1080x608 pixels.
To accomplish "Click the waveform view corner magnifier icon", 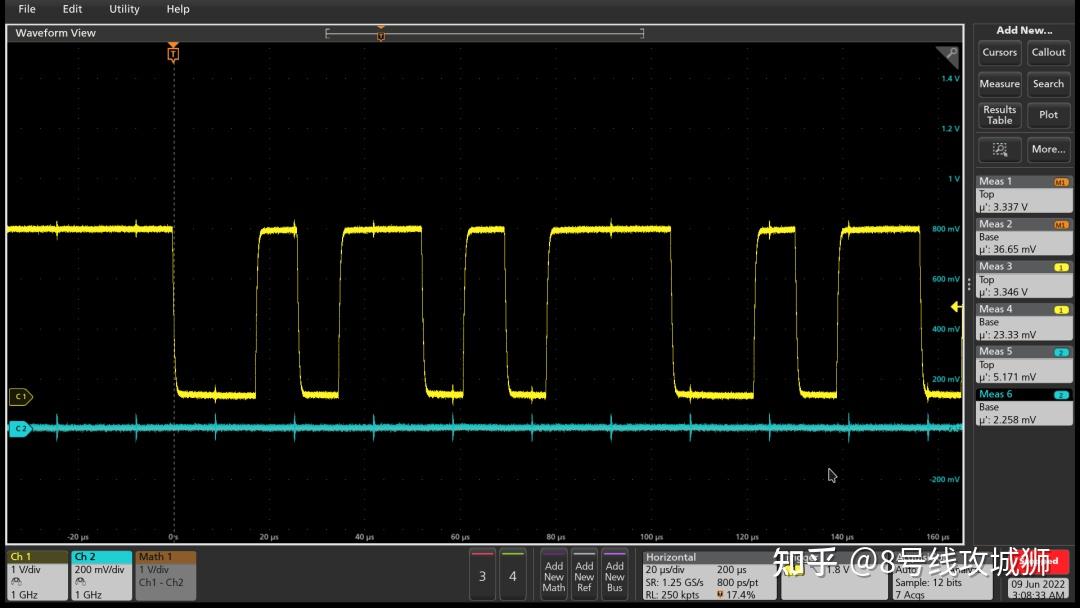I will point(948,56).
